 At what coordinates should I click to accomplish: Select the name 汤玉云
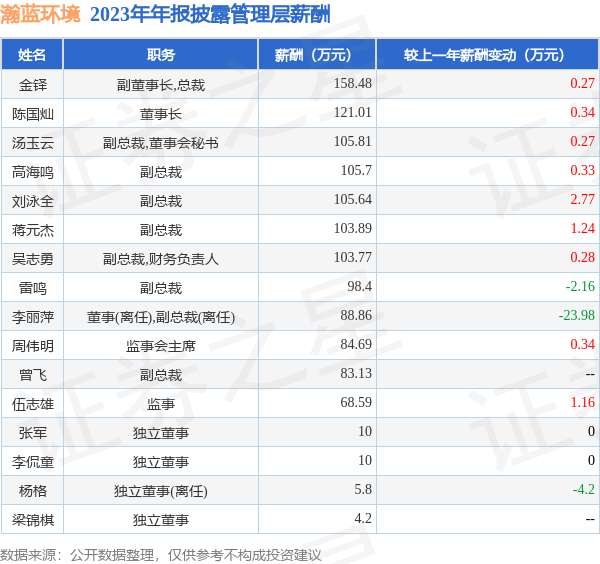[33, 143]
